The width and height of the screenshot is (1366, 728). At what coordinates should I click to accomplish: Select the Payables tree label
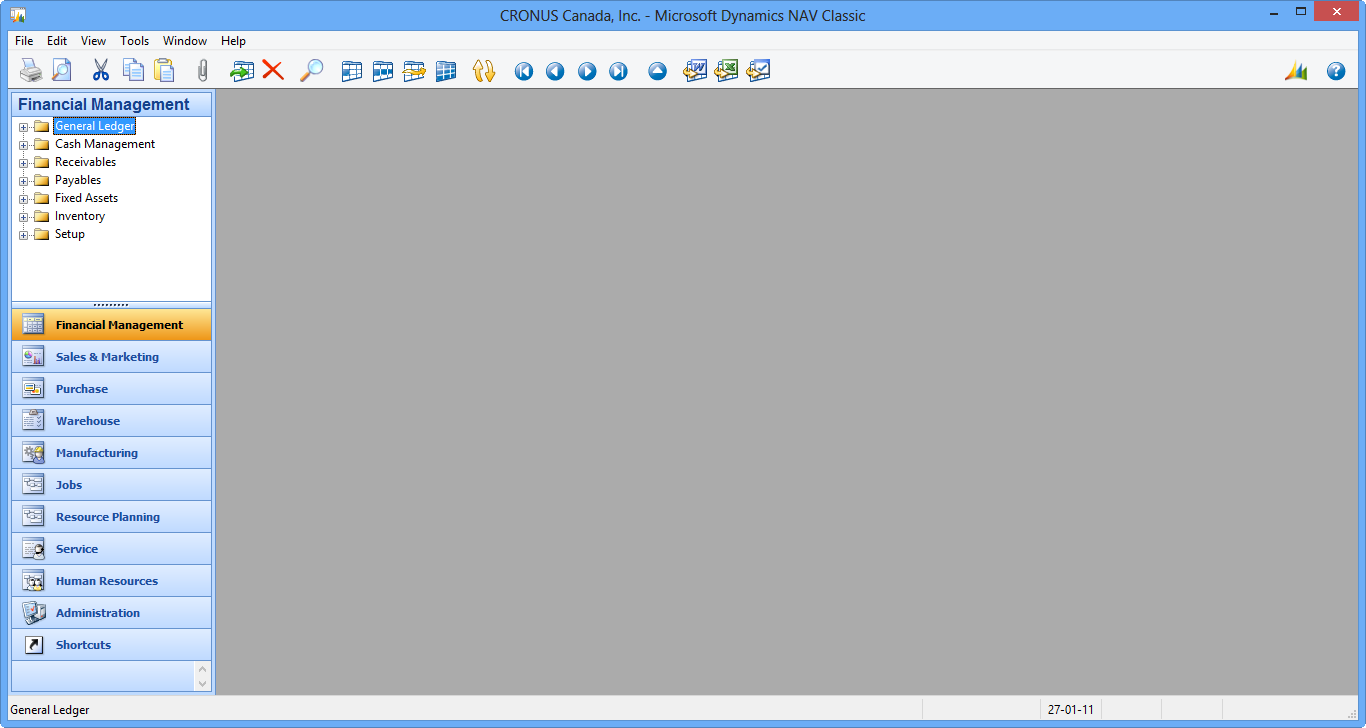pyautogui.click(x=78, y=180)
